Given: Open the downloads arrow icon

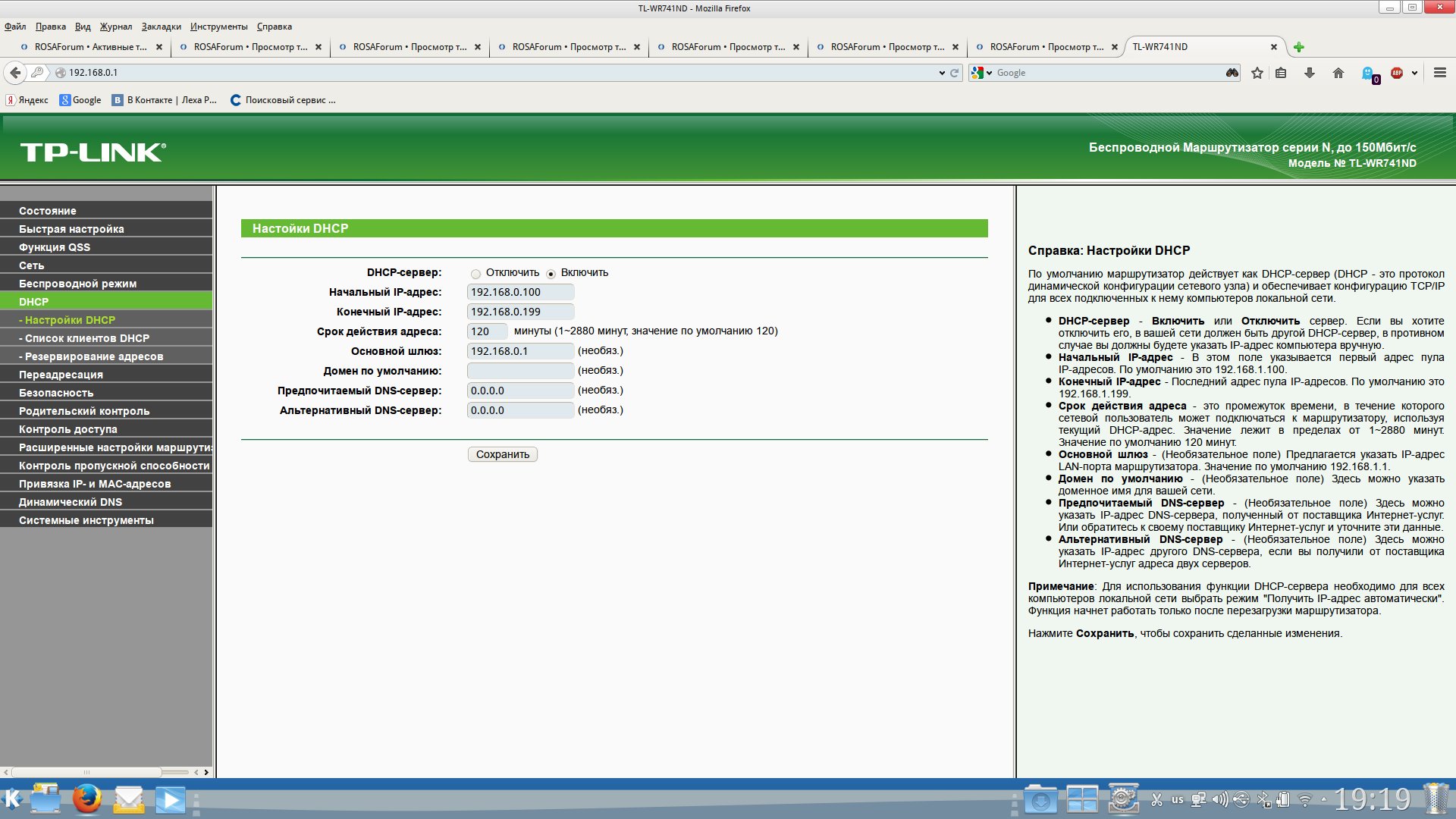Looking at the screenshot, I should pos(1309,73).
